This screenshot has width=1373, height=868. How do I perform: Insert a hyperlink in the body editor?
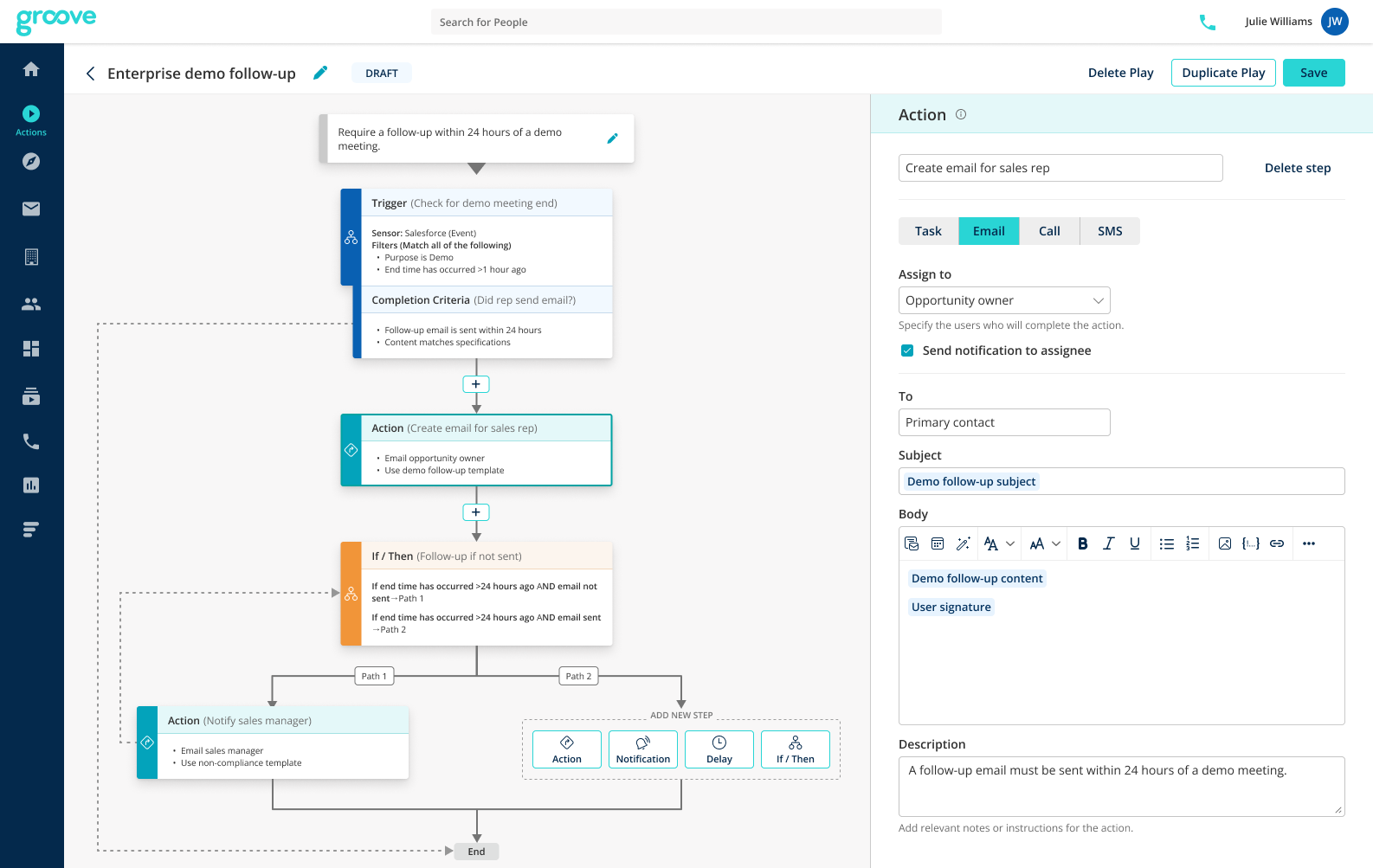pyautogui.click(x=1277, y=543)
